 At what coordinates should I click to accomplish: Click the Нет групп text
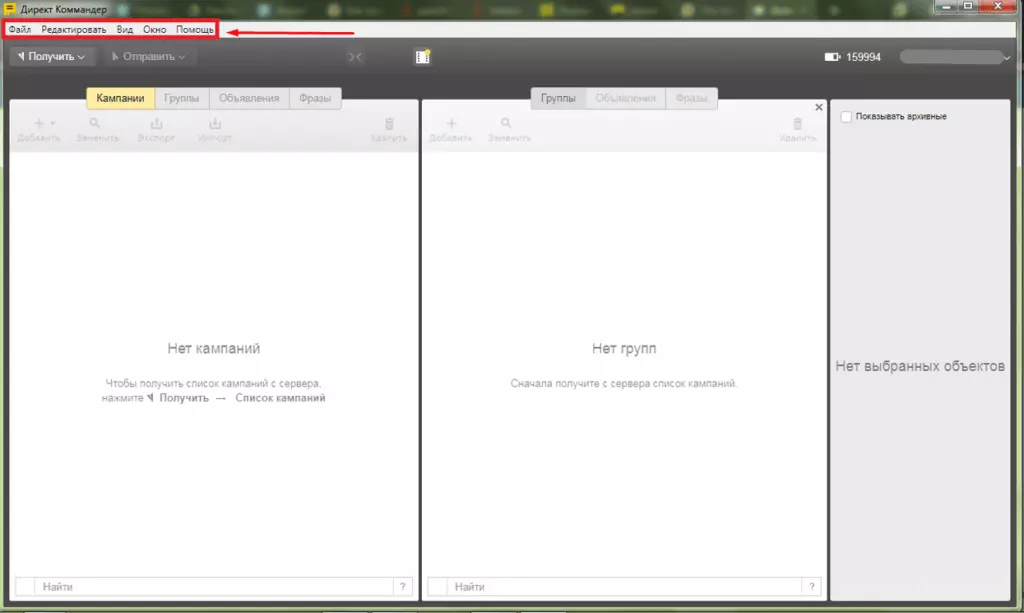pyautogui.click(x=624, y=349)
